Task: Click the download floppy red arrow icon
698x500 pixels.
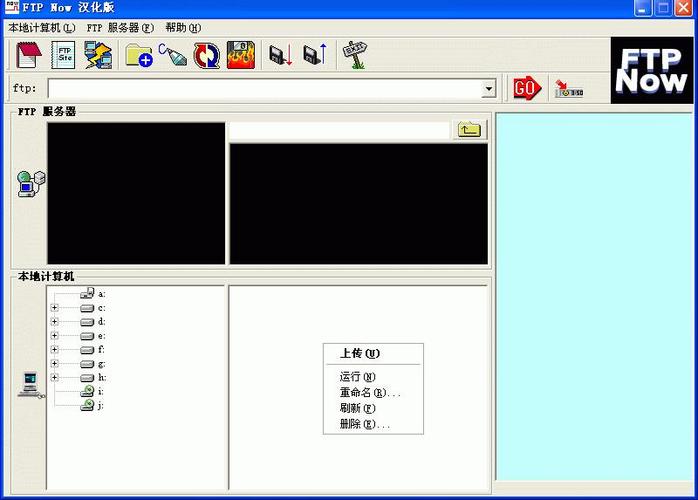Action: 281,55
